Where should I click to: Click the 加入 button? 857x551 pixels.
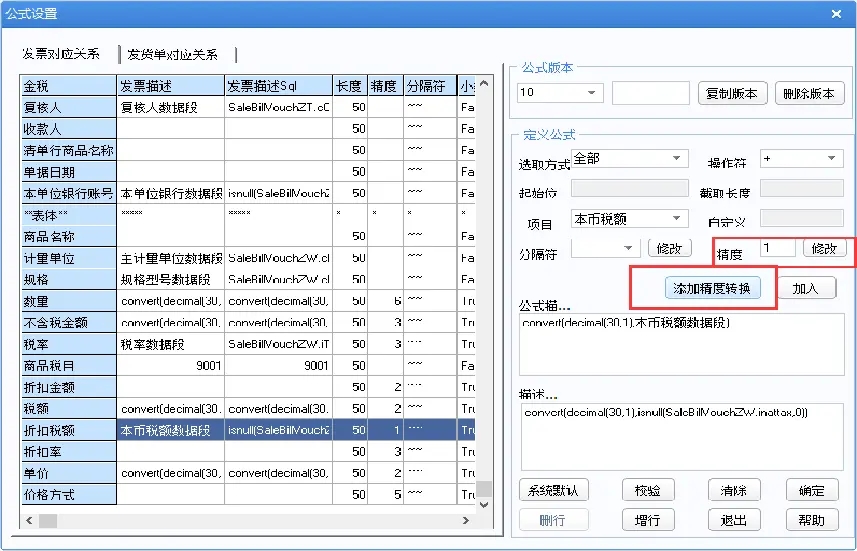point(806,288)
